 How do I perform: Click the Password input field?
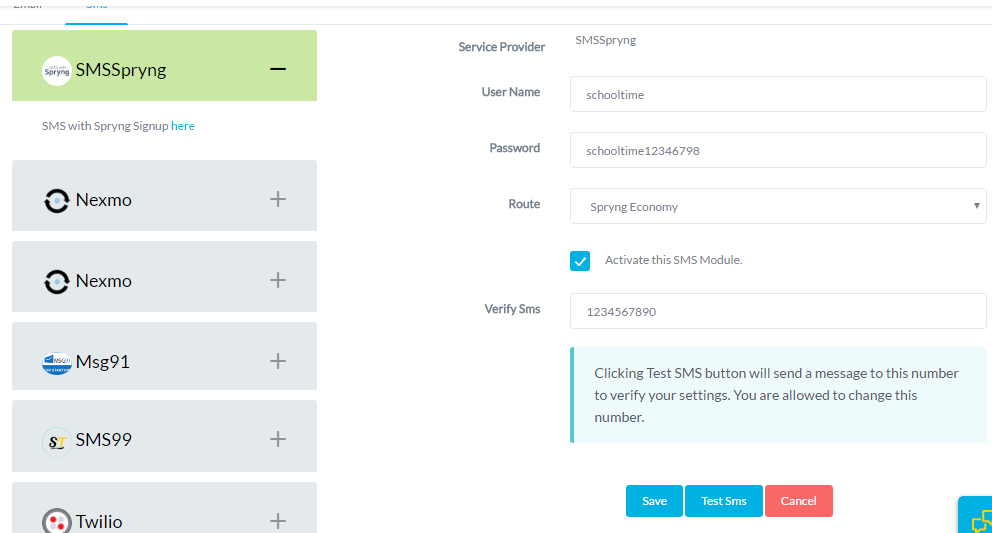pyautogui.click(x=778, y=150)
